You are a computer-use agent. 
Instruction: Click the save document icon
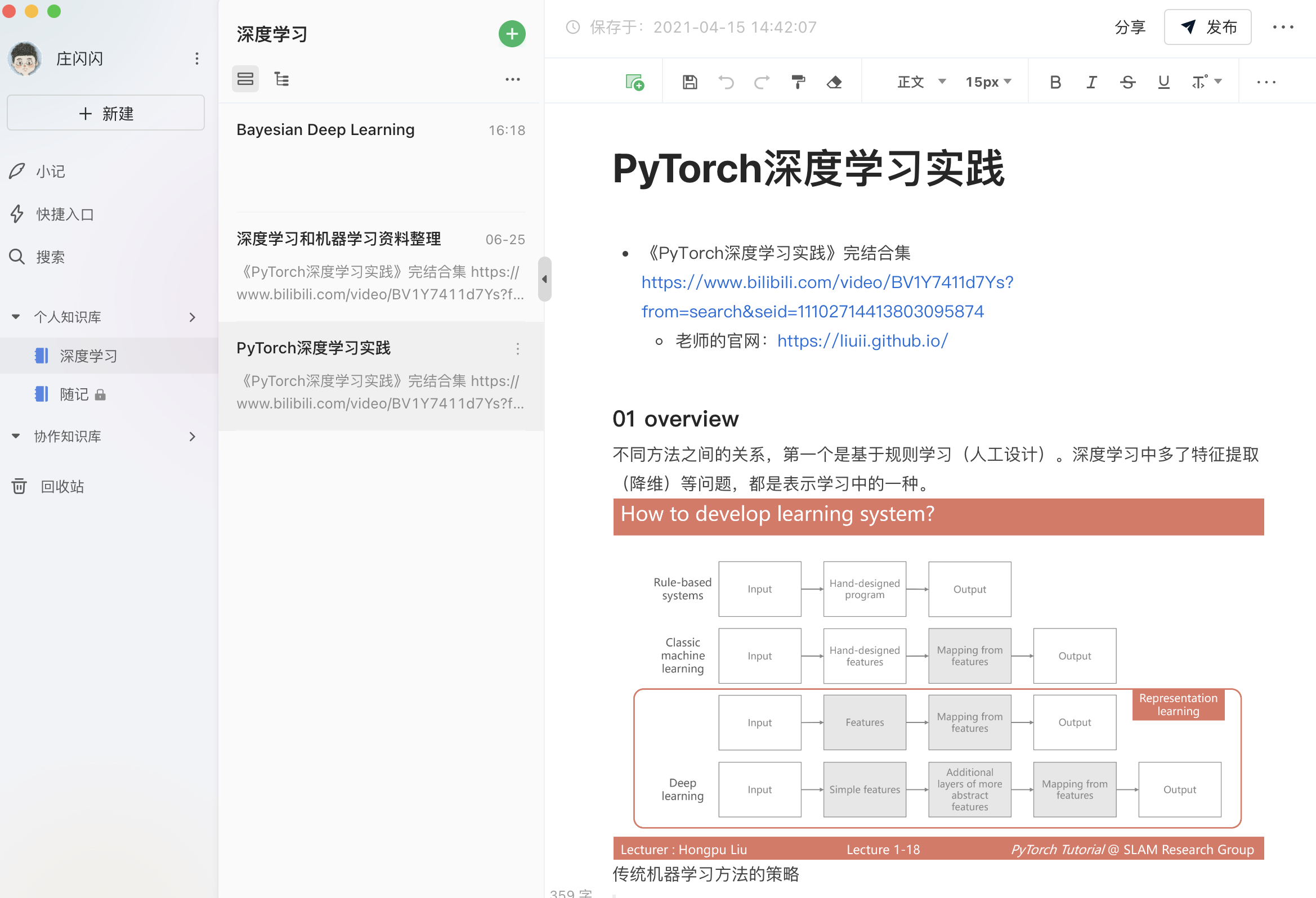(x=689, y=82)
